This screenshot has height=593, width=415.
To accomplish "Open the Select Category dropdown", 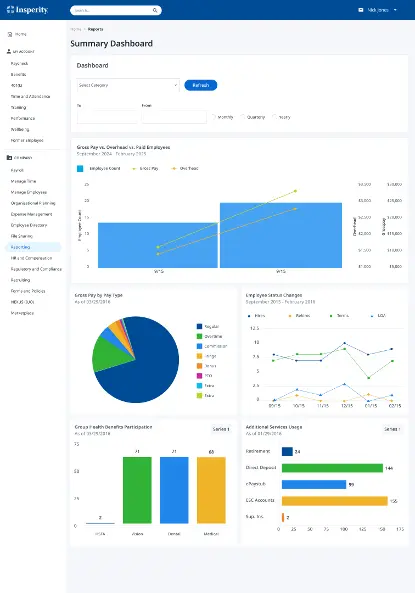I will coord(128,85).
